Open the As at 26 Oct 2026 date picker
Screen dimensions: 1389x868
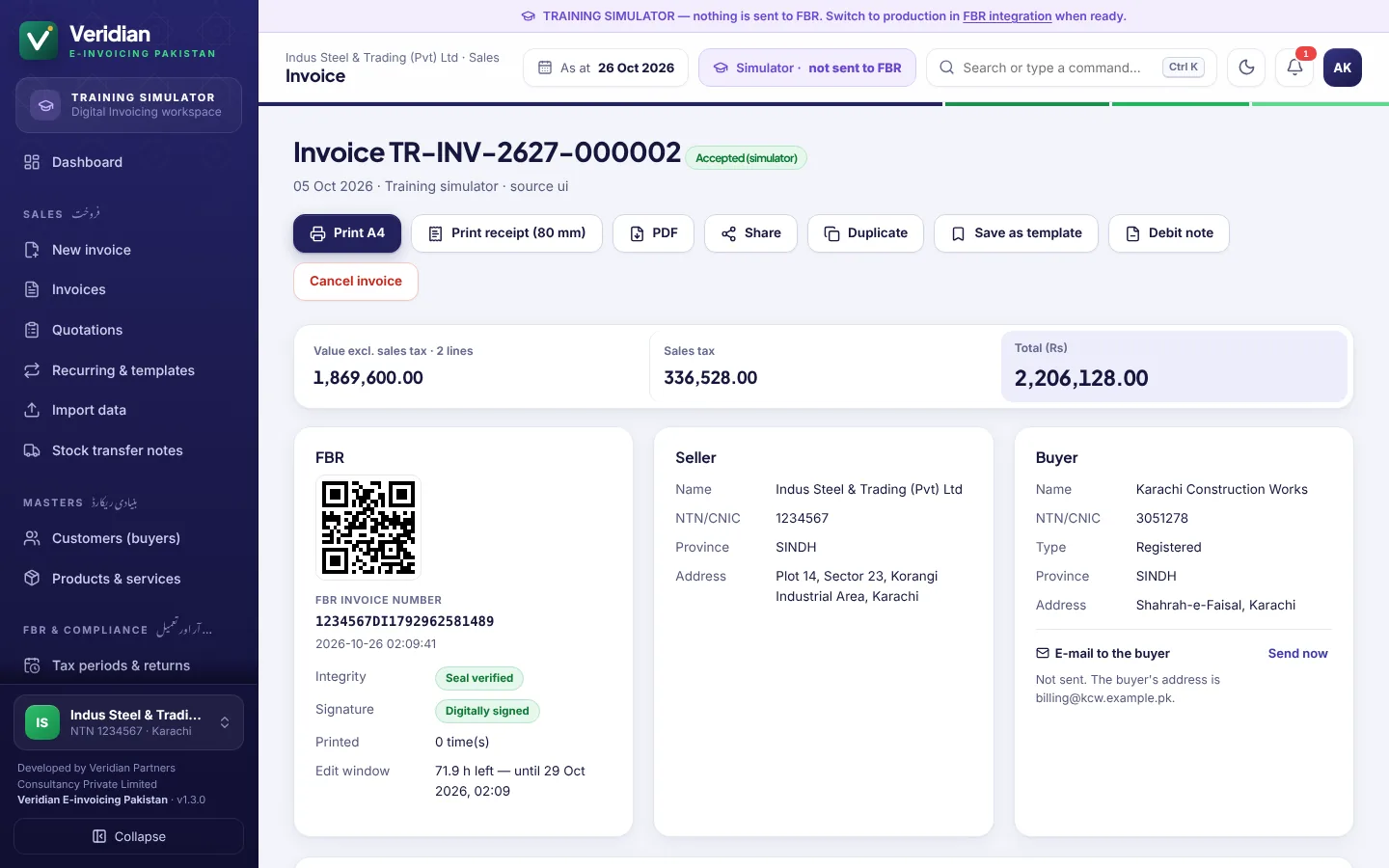point(606,68)
